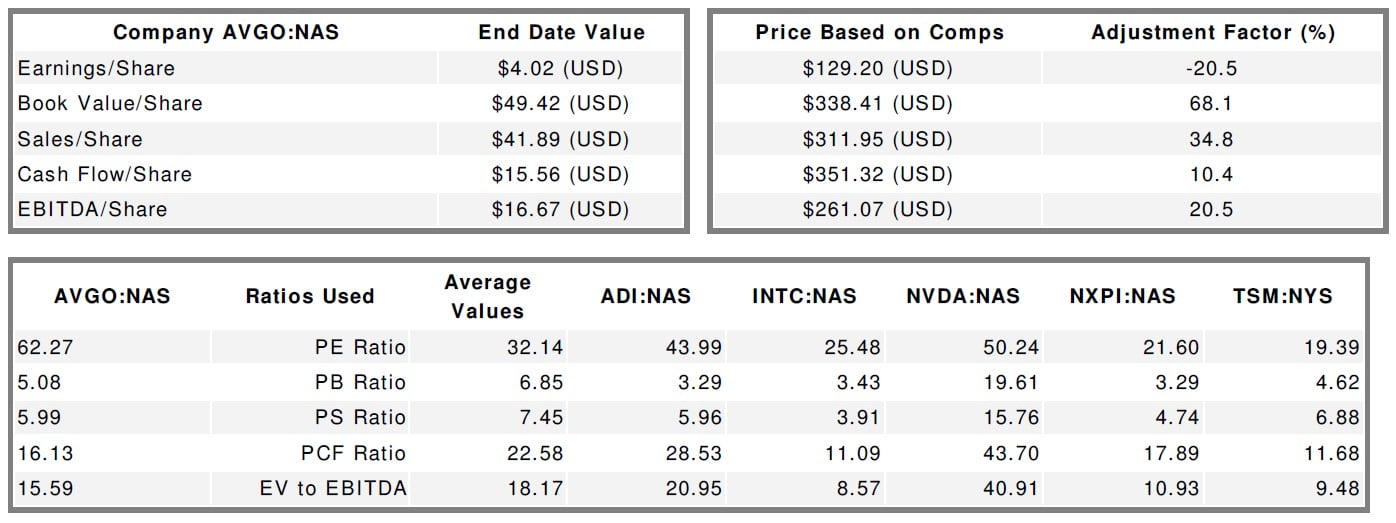Select the 68.1 adjustment factor cell

[x=1211, y=103]
